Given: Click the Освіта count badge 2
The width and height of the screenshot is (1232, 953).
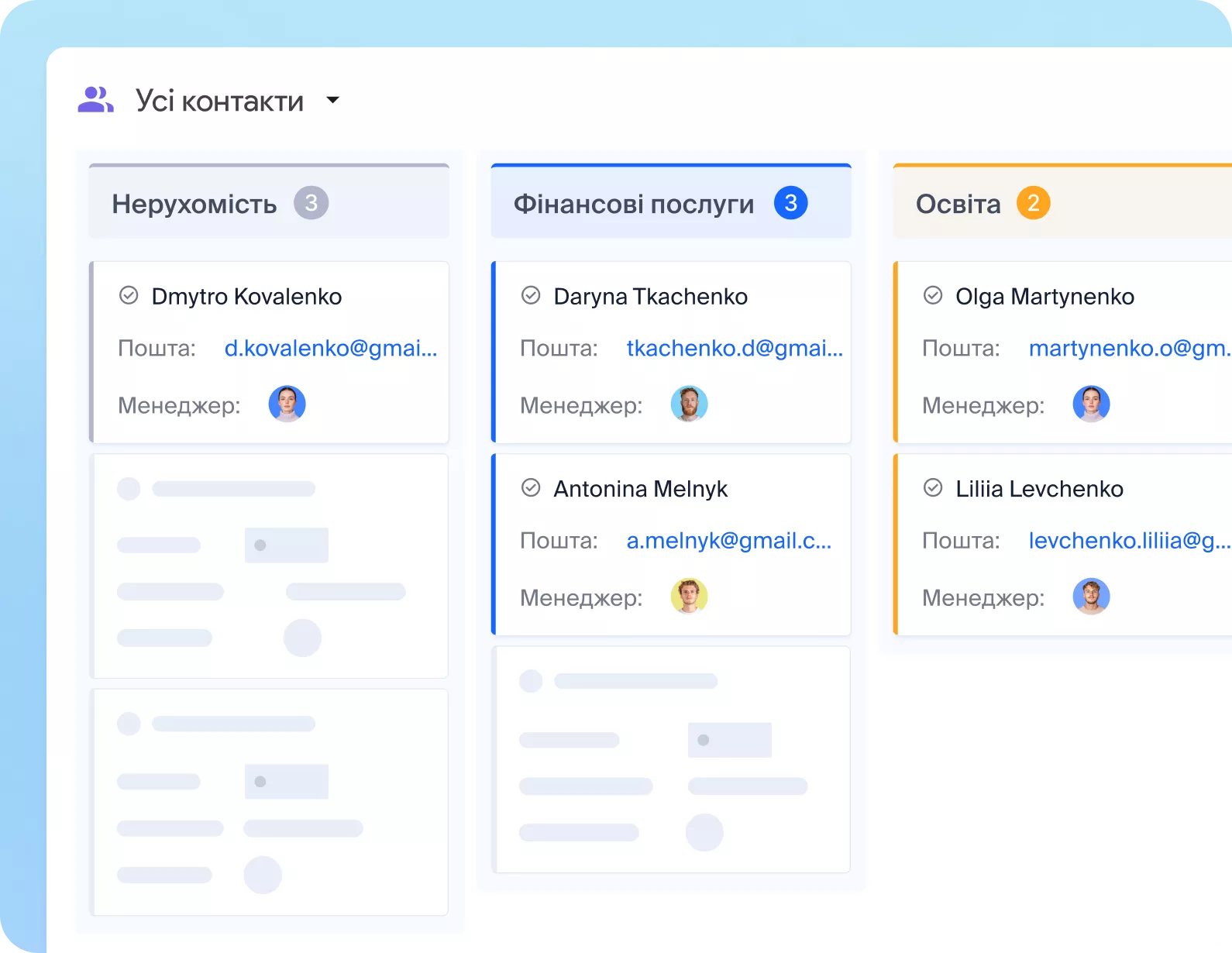Looking at the screenshot, I should click(x=1033, y=203).
